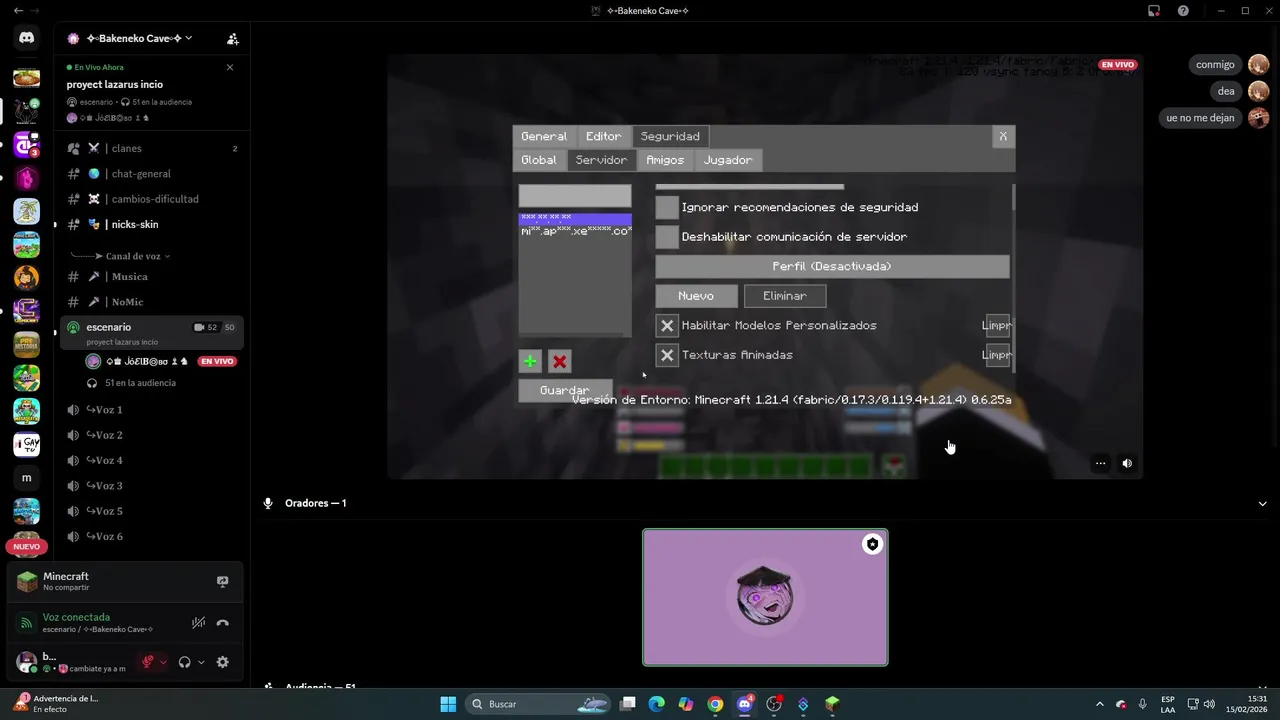This screenshot has width=1280, height=720.
Task: Open the clanes channel
Action: coord(152,148)
